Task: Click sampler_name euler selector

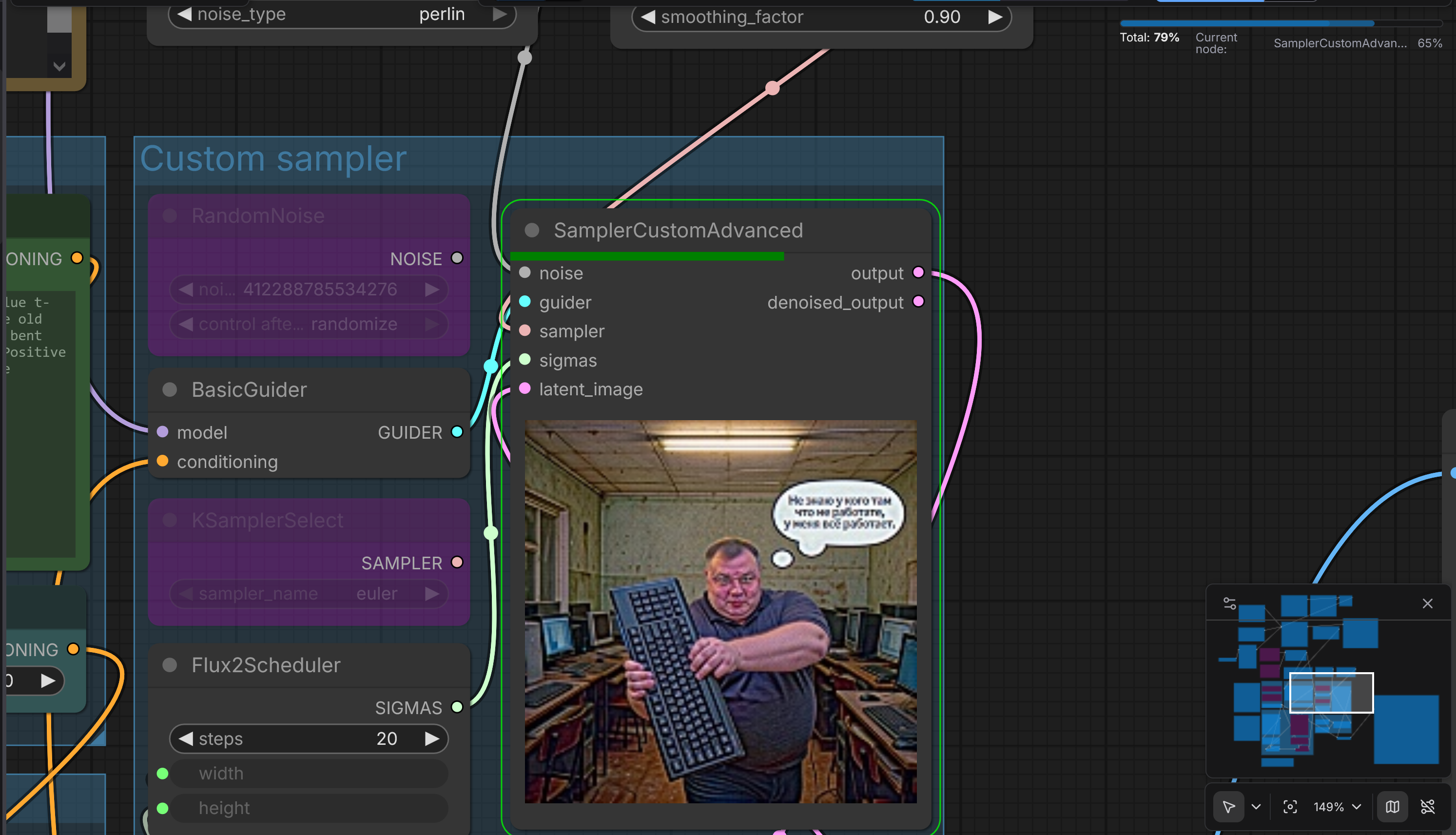Action: 309,594
